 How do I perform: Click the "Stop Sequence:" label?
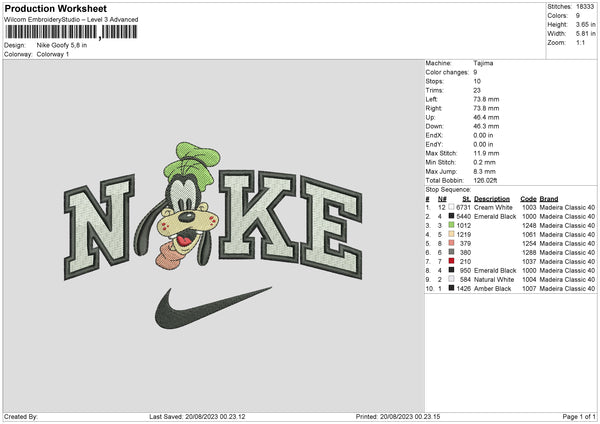(x=448, y=190)
